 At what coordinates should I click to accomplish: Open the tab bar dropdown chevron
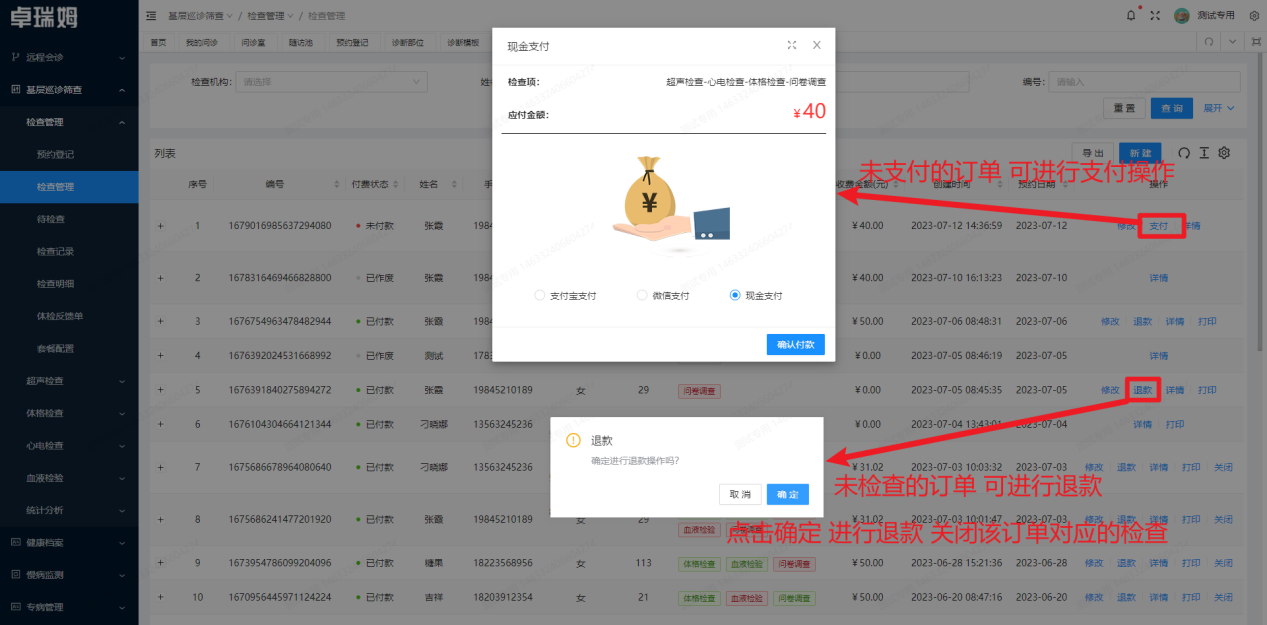(x=1232, y=42)
